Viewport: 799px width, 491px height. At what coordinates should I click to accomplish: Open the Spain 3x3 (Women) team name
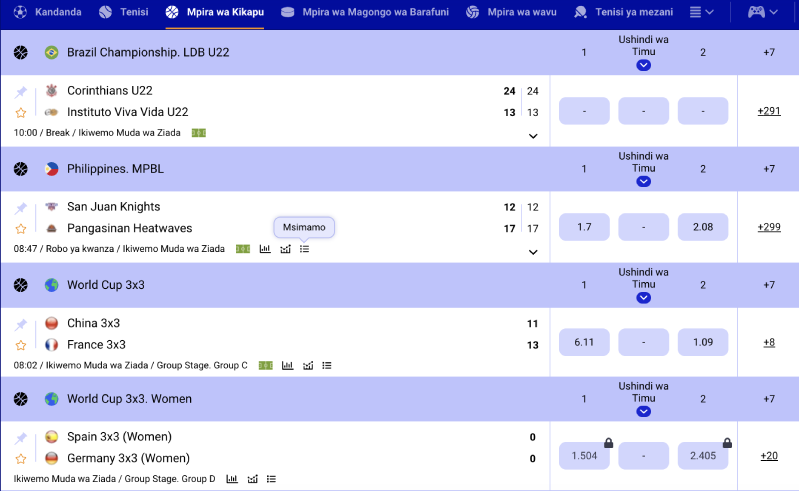[x=119, y=437]
